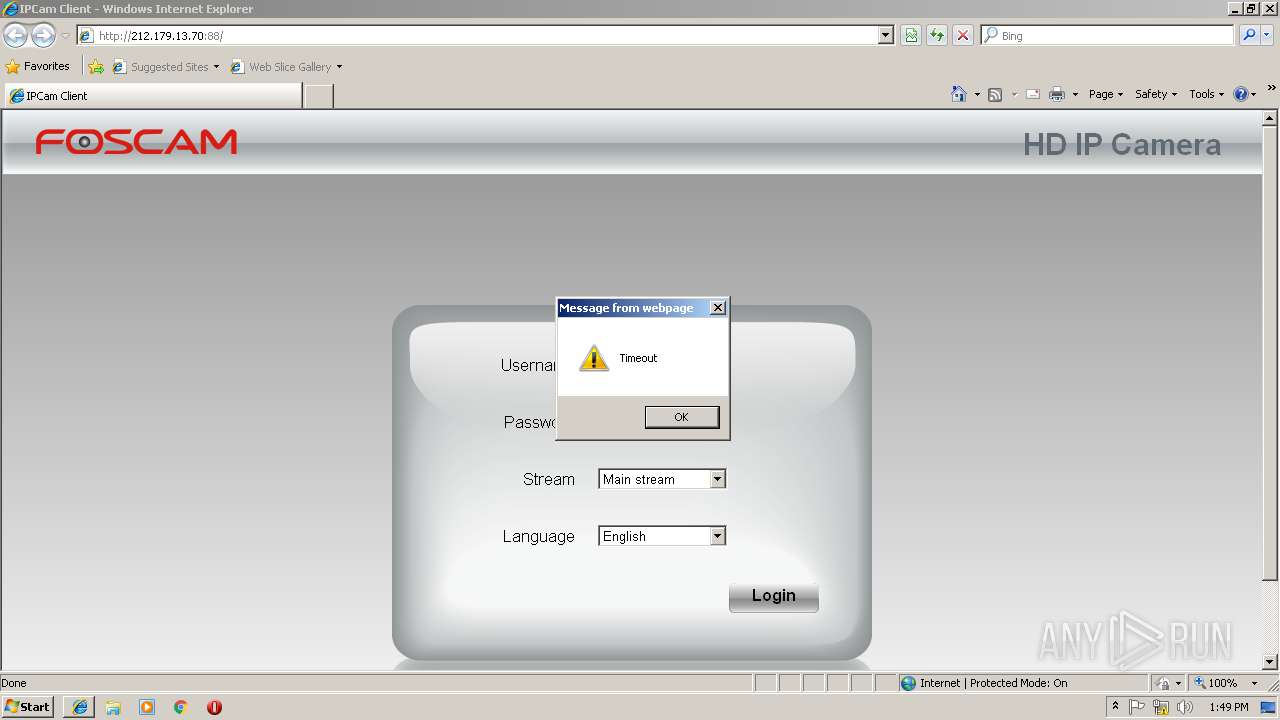The width and height of the screenshot is (1280, 720).
Task: Click the Add to Favorites Bar icon
Action: click(96, 67)
